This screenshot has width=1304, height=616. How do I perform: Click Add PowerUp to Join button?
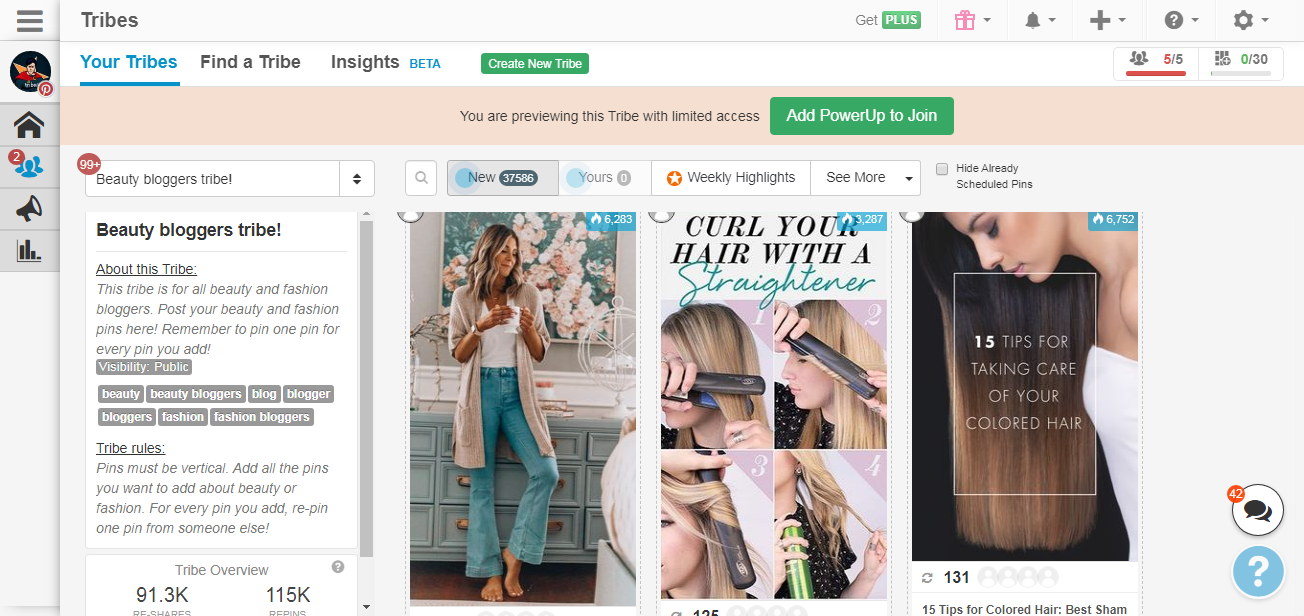click(x=861, y=116)
